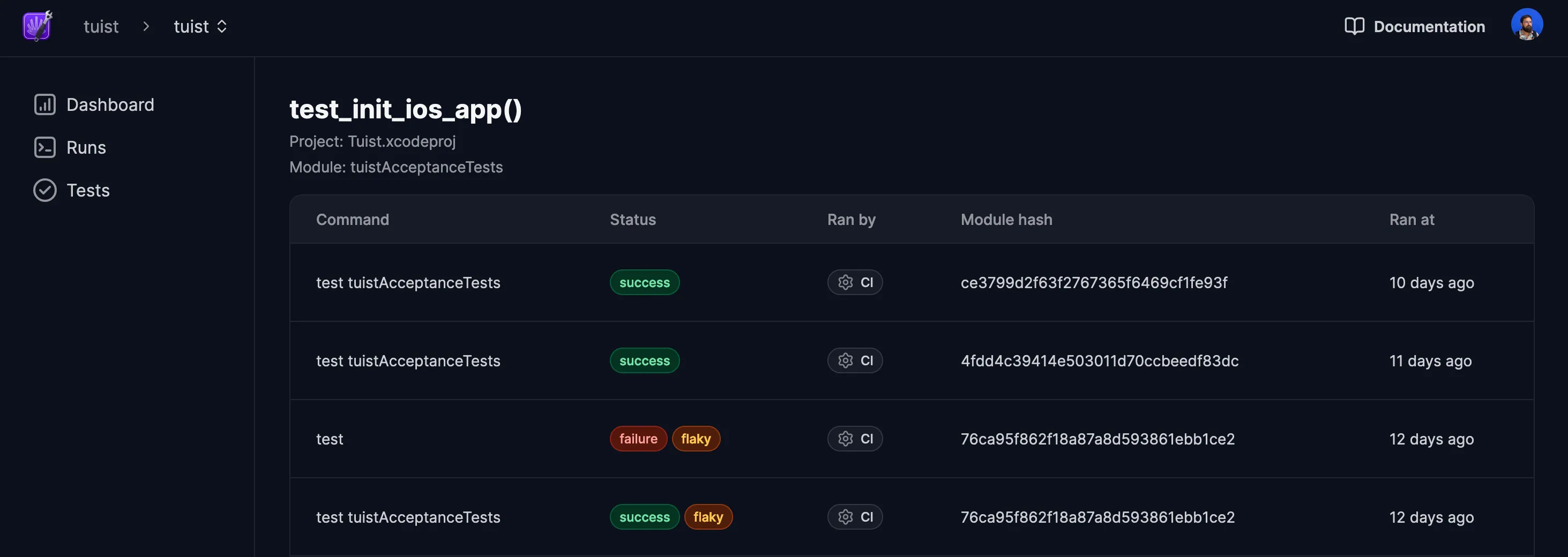Go to the Runs page
This screenshot has height=557, width=1568.
click(86, 148)
